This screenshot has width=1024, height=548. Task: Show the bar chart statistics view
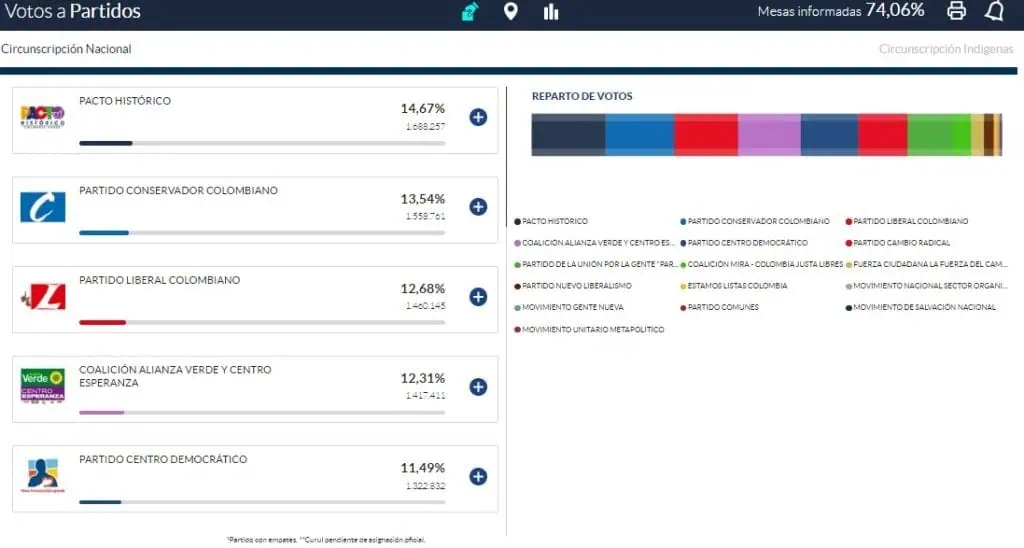pyautogui.click(x=551, y=11)
